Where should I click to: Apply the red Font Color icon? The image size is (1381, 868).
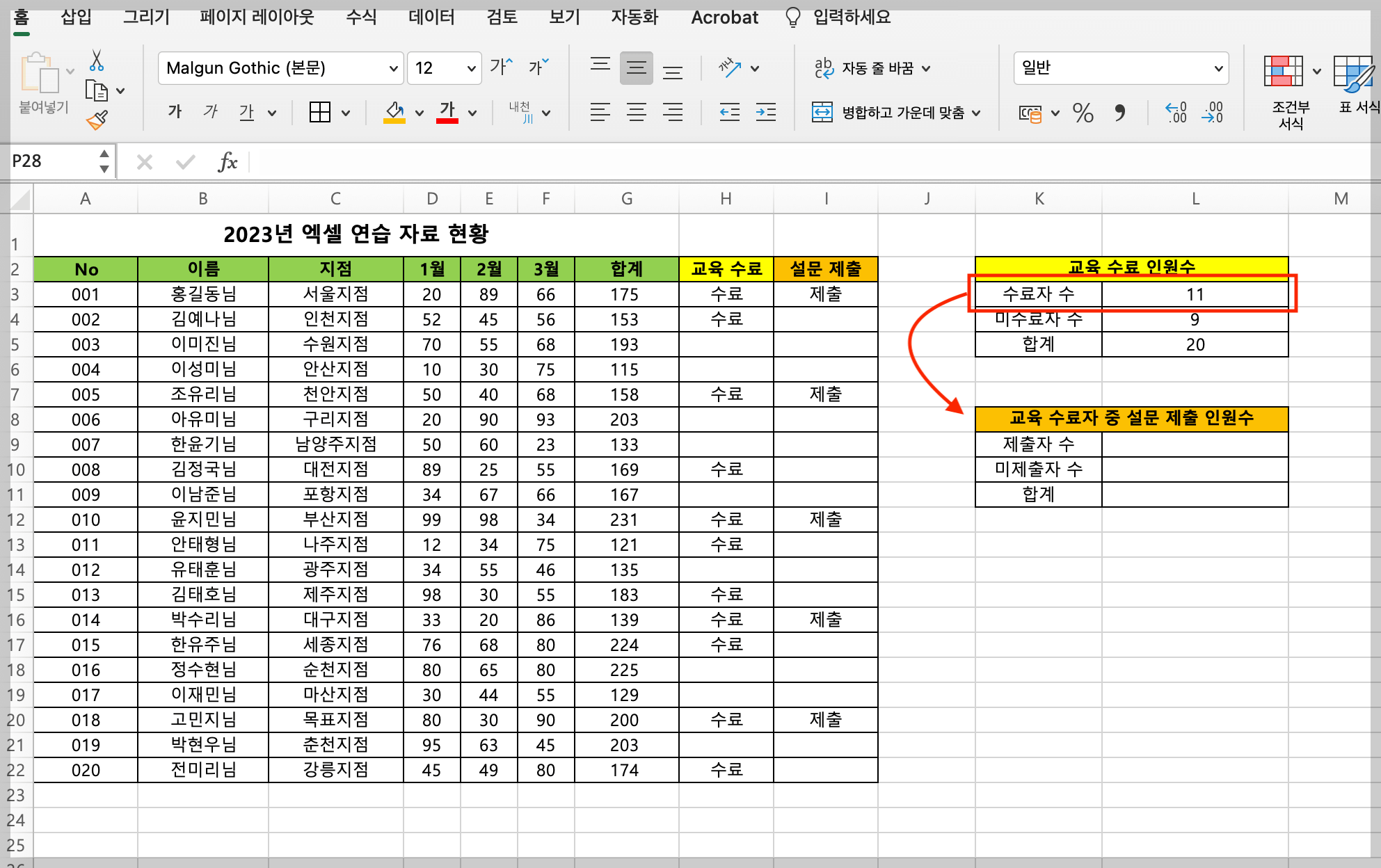447,111
